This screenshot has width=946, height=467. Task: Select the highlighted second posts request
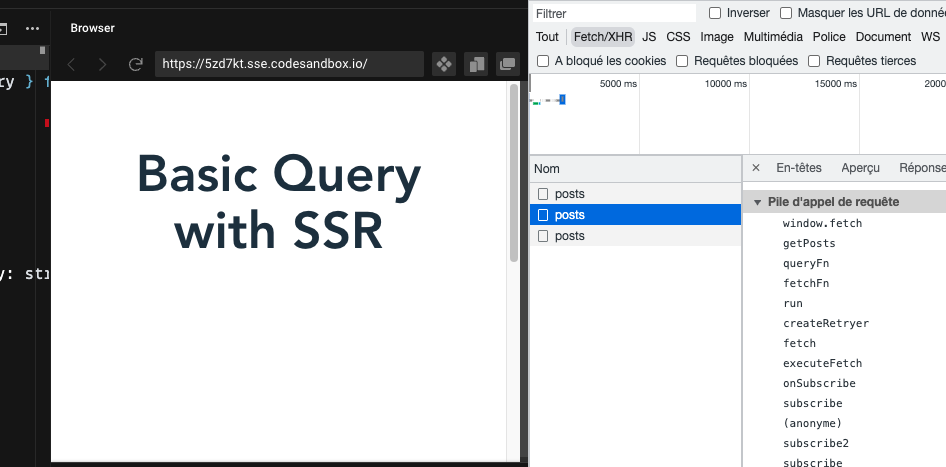[635, 215]
